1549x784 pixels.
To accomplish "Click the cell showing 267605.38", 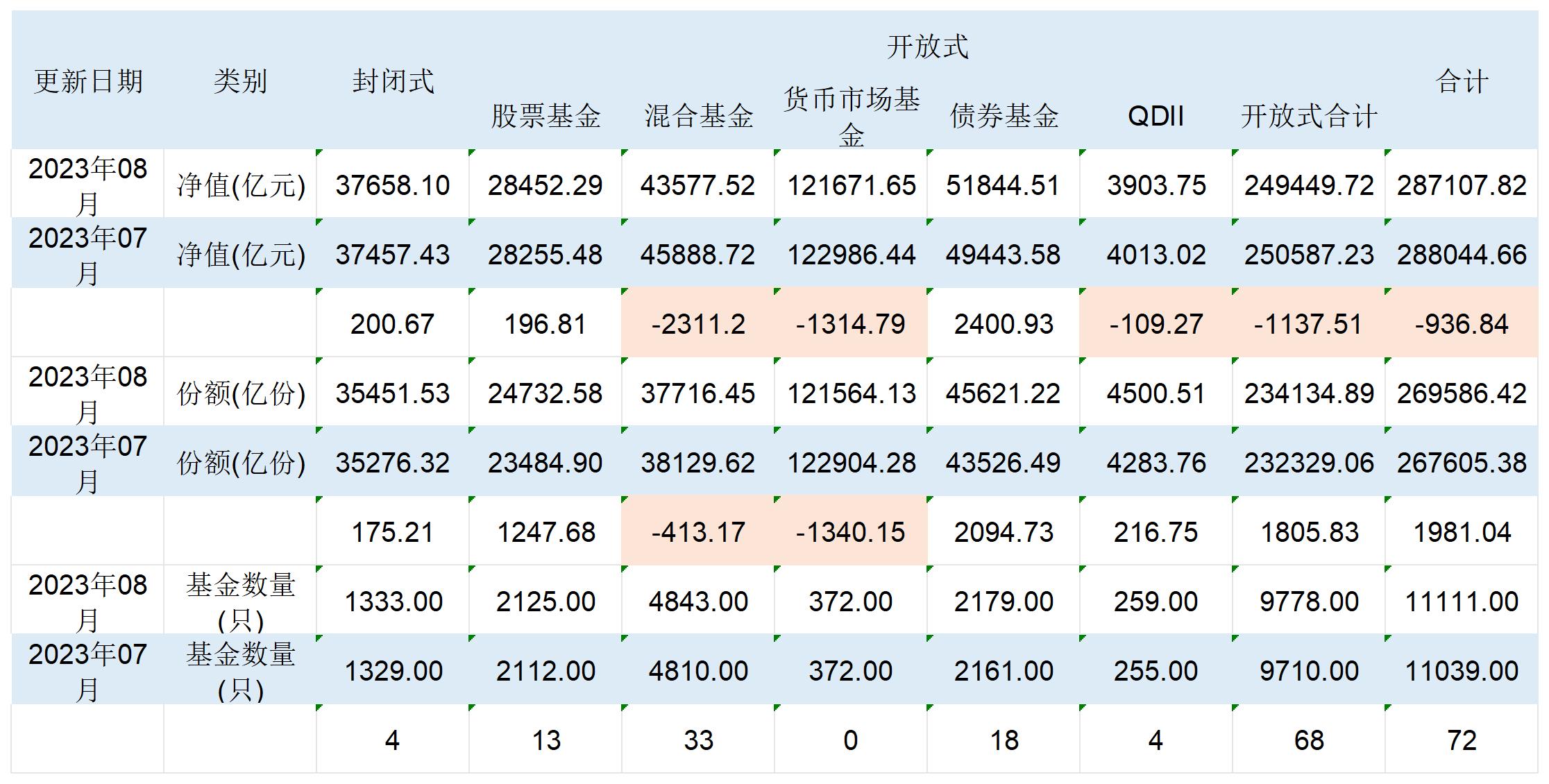I will click(1462, 463).
